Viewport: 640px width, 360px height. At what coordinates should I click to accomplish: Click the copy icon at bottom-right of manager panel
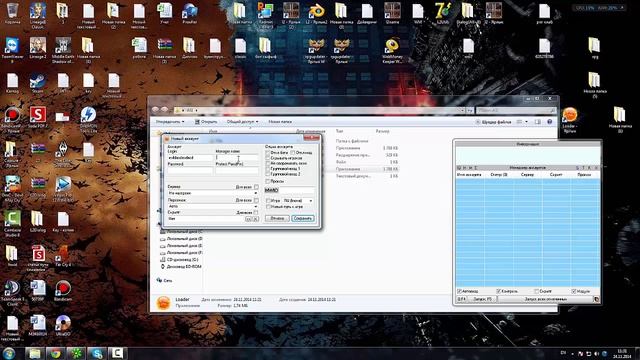tap(596, 299)
